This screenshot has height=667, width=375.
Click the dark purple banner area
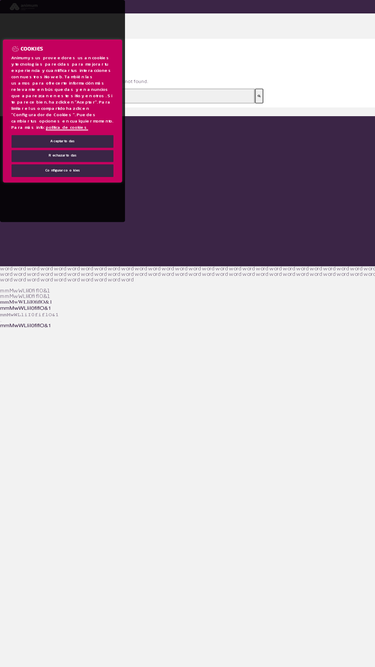(250, 191)
